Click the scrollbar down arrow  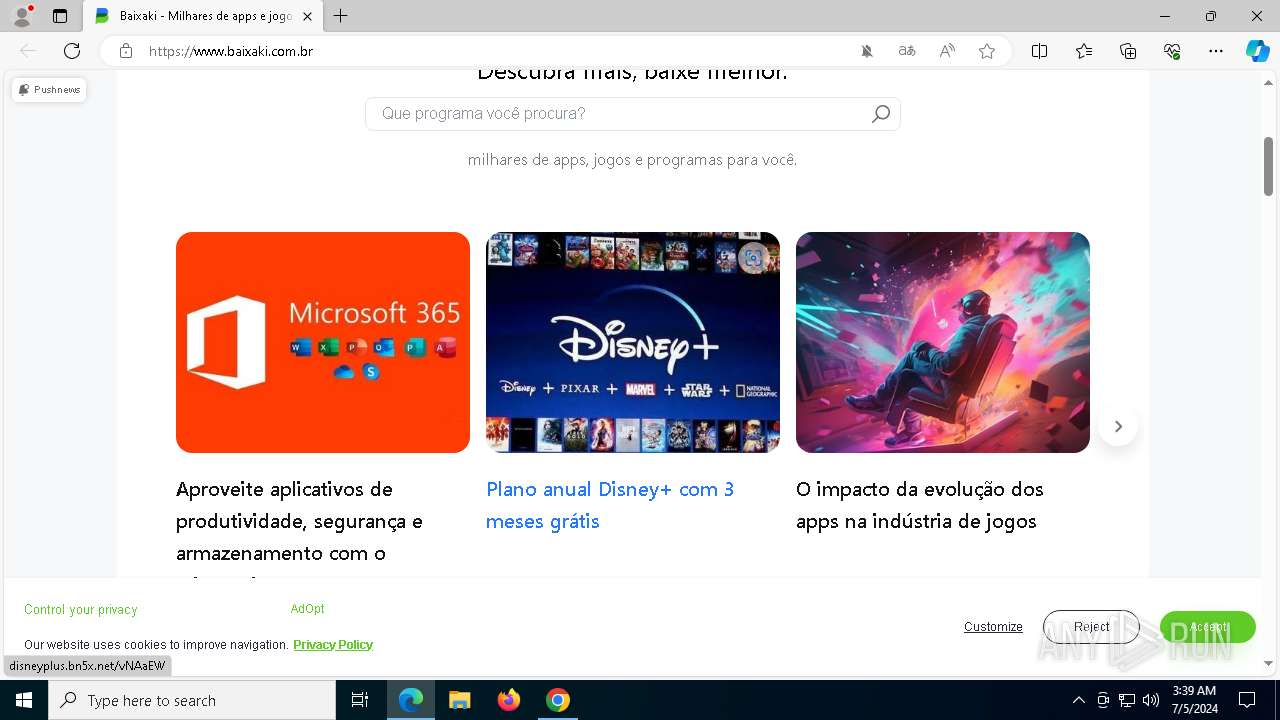point(1269,663)
